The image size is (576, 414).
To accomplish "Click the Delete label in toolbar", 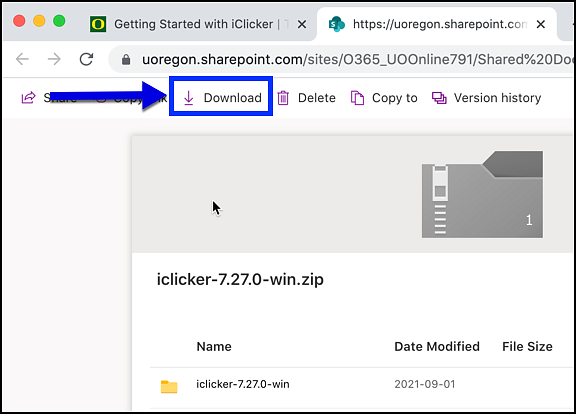I will pyautogui.click(x=317, y=98).
